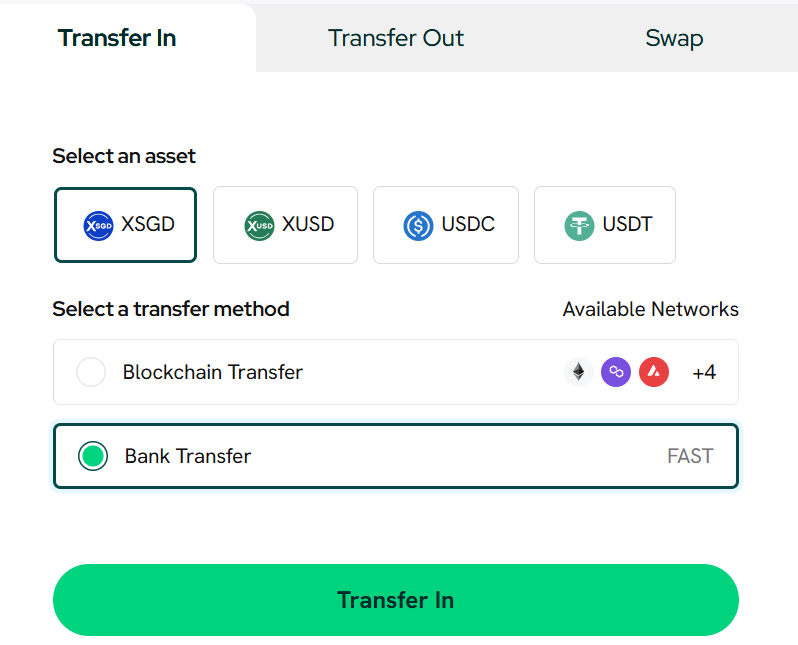Choose the XSGD asset card
This screenshot has width=798, height=645.
[126, 225]
